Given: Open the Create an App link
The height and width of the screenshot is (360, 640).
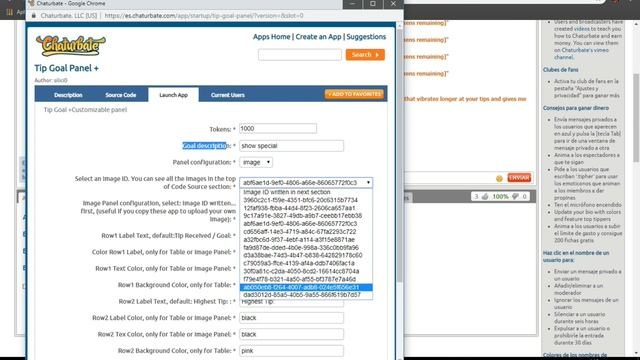Looking at the screenshot, I should (x=318, y=37).
